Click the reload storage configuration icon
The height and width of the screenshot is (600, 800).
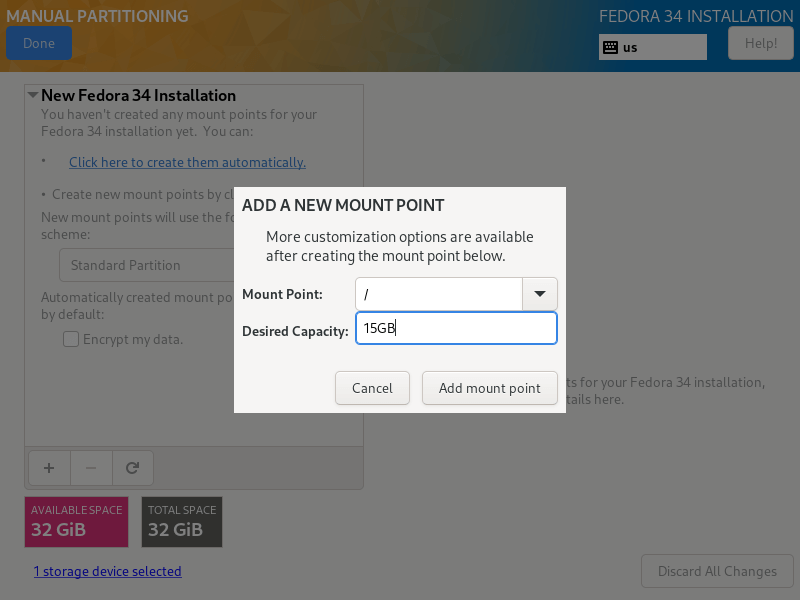click(132, 467)
